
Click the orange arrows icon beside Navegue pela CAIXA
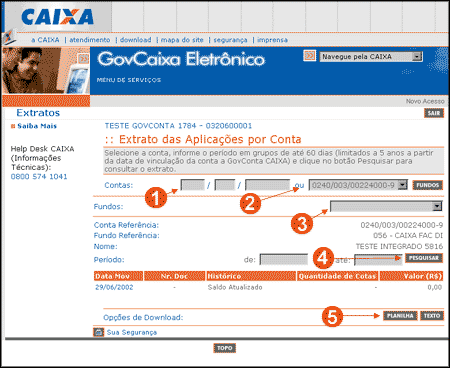(309, 56)
